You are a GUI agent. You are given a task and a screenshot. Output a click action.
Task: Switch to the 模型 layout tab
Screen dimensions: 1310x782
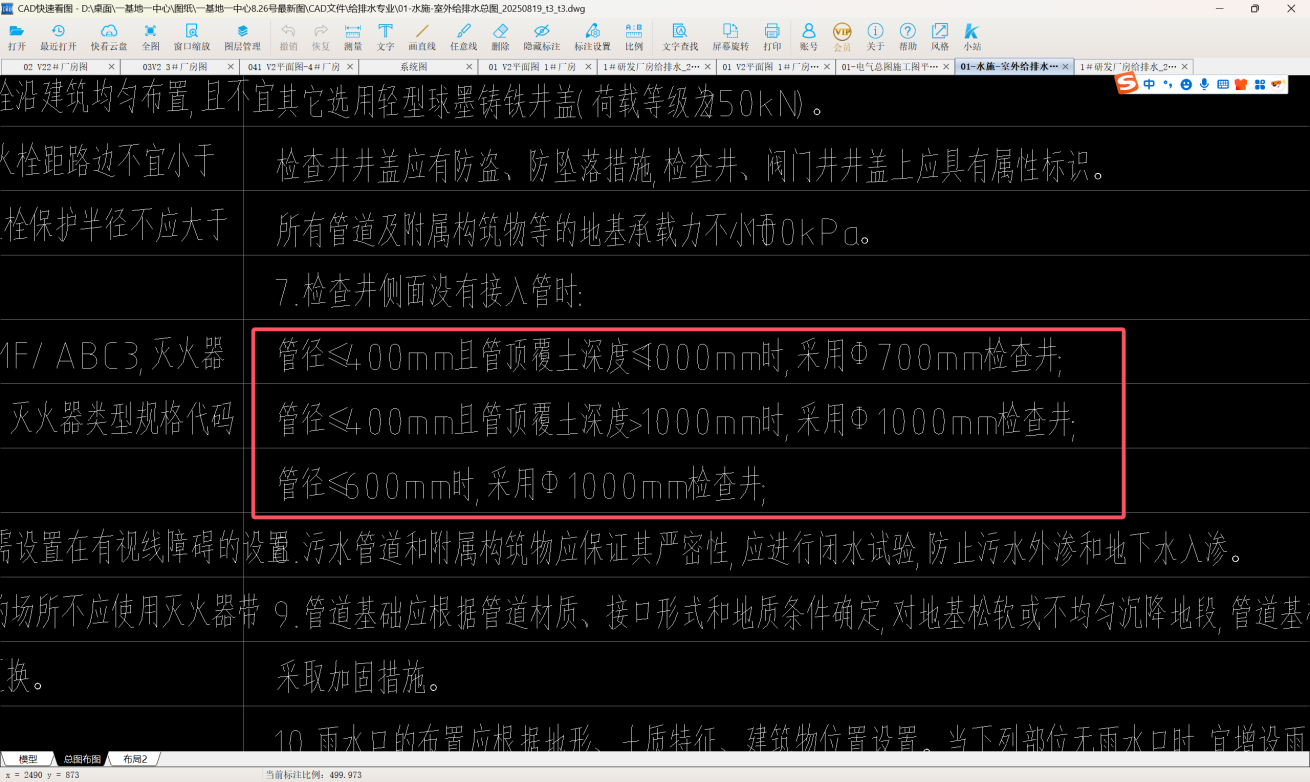click(x=28, y=759)
